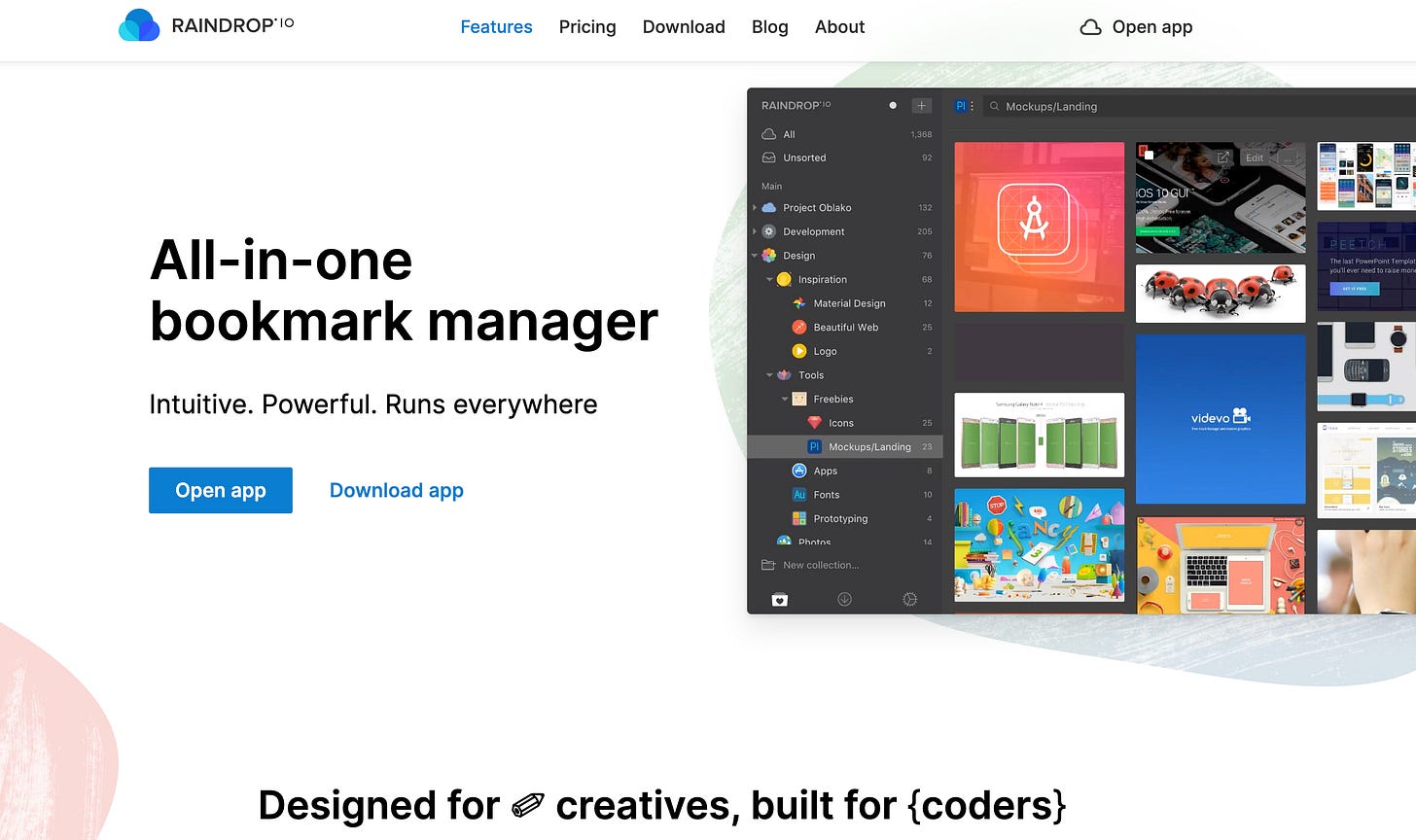Viewport: 1416px width, 840px height.
Task: Open the ladybugs bookmark thumbnail
Action: click(x=1221, y=293)
